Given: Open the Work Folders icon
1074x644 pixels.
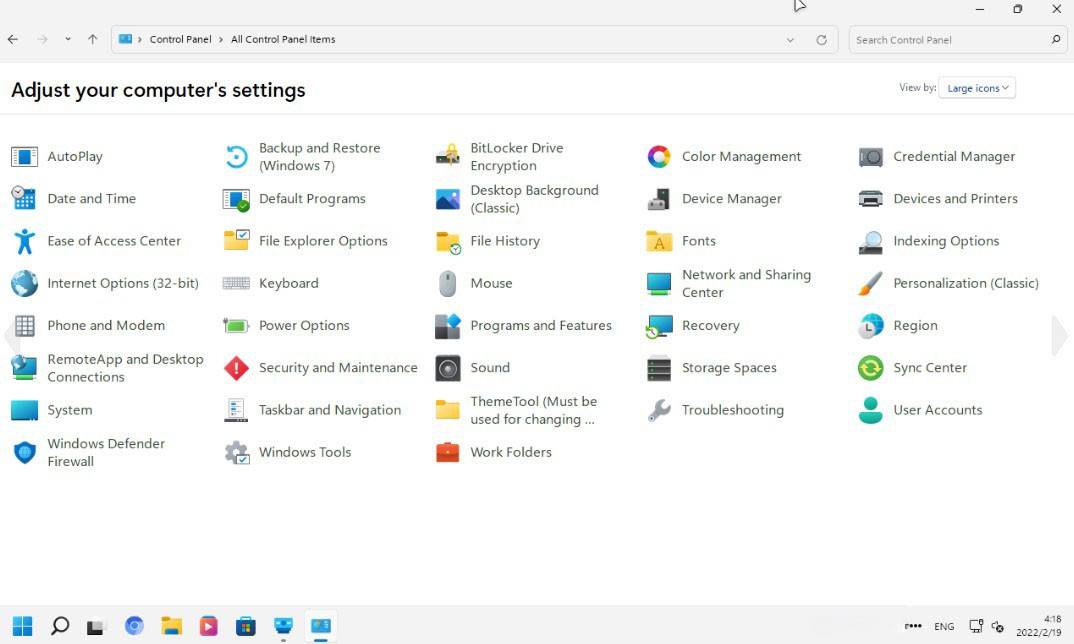Looking at the screenshot, I should (x=448, y=453).
